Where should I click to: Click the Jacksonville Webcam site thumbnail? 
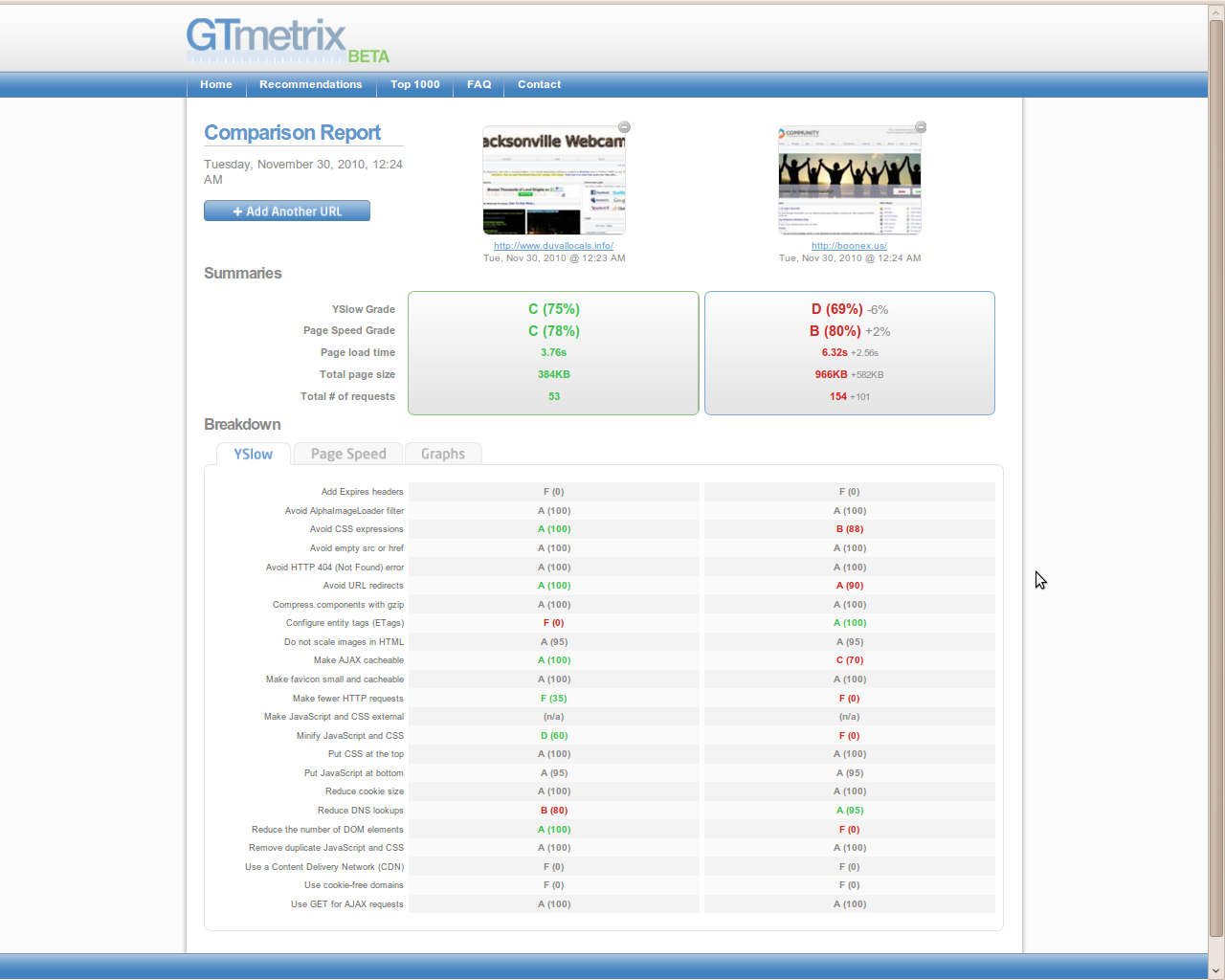(x=554, y=180)
